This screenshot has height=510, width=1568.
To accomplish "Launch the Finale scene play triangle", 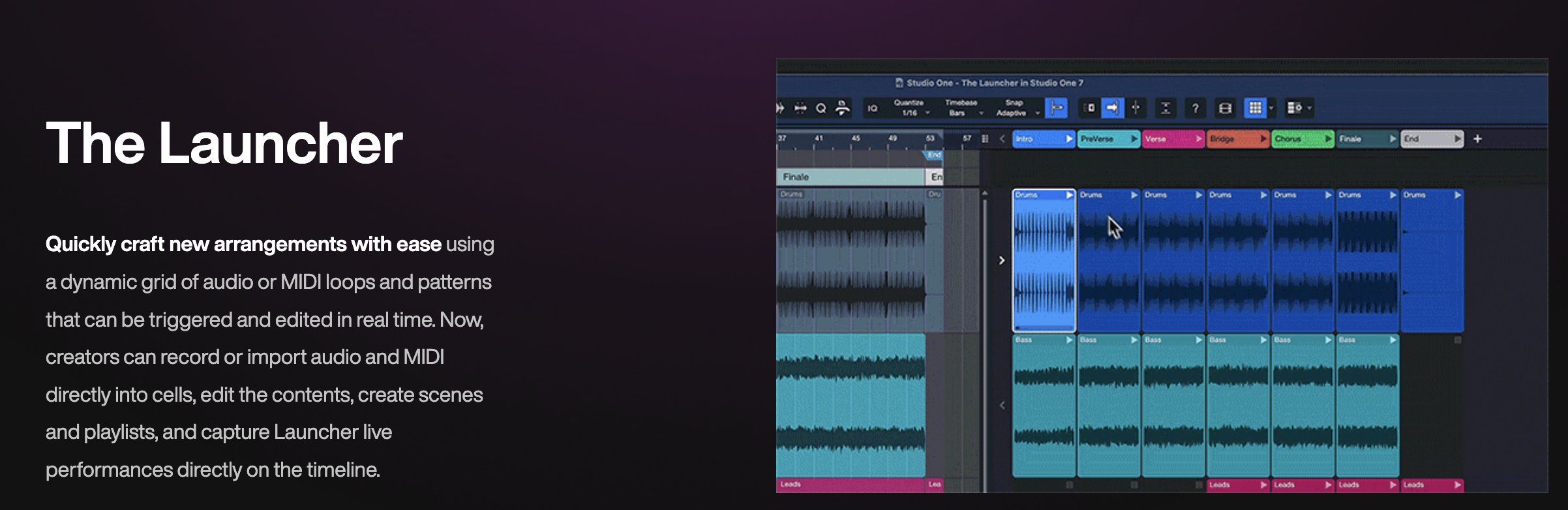I will (x=1393, y=139).
